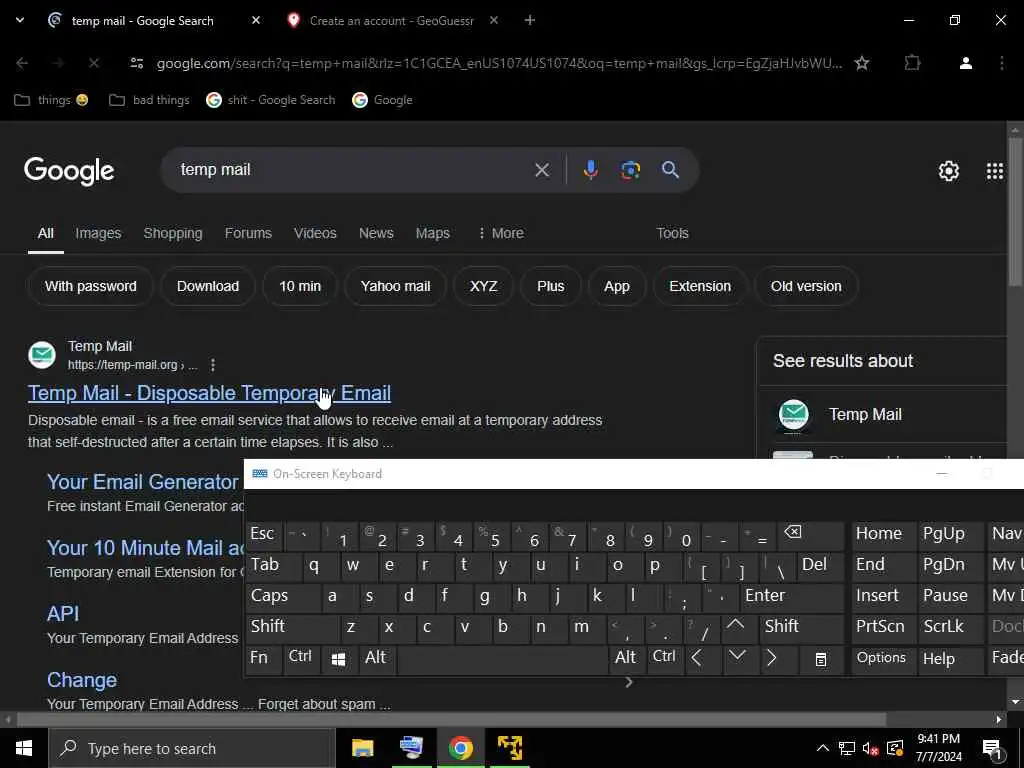Go back to previous page
This screenshot has height=768, width=1024.
(22, 63)
